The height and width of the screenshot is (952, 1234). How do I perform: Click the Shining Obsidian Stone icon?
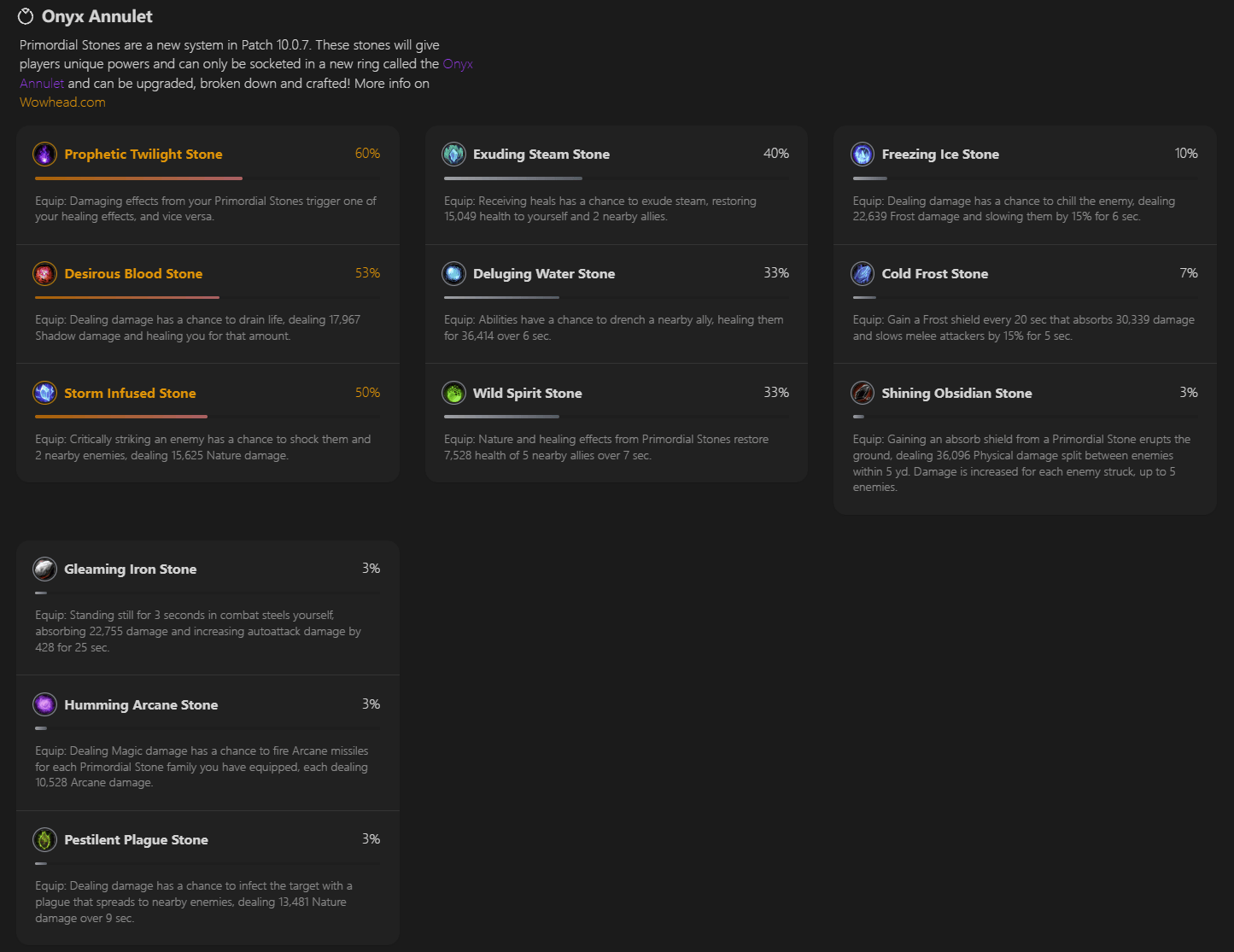click(x=863, y=393)
